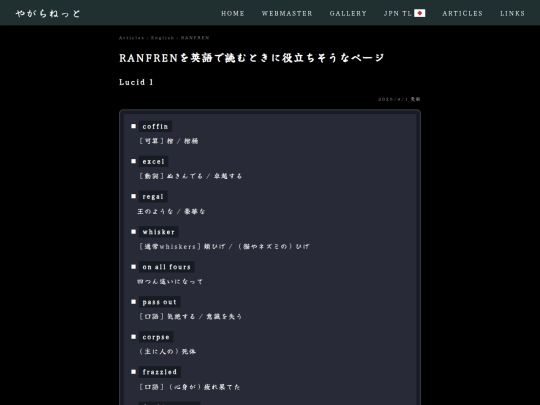540x405 pixels.
Task: Click the 2025/9/1 update date text
Action: (x=399, y=99)
